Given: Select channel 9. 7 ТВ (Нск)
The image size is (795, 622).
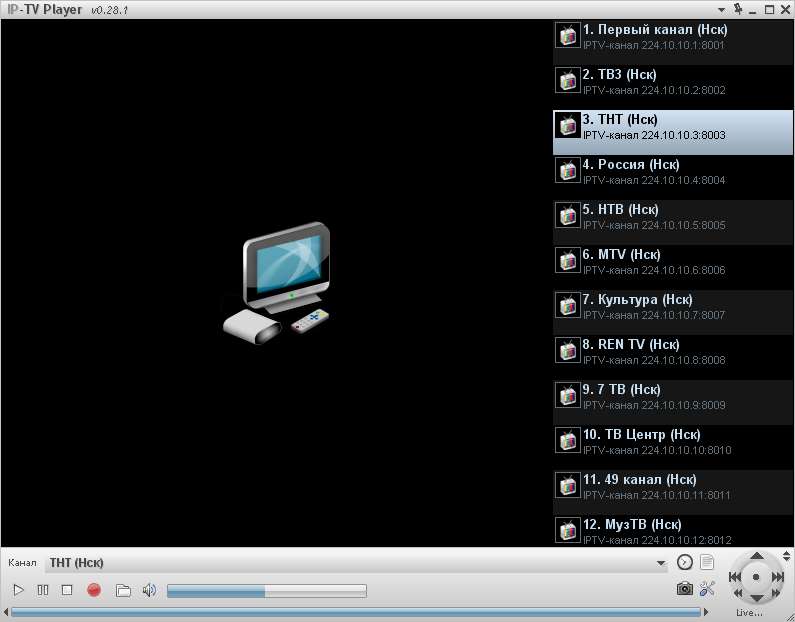Looking at the screenshot, I should tap(672, 402).
